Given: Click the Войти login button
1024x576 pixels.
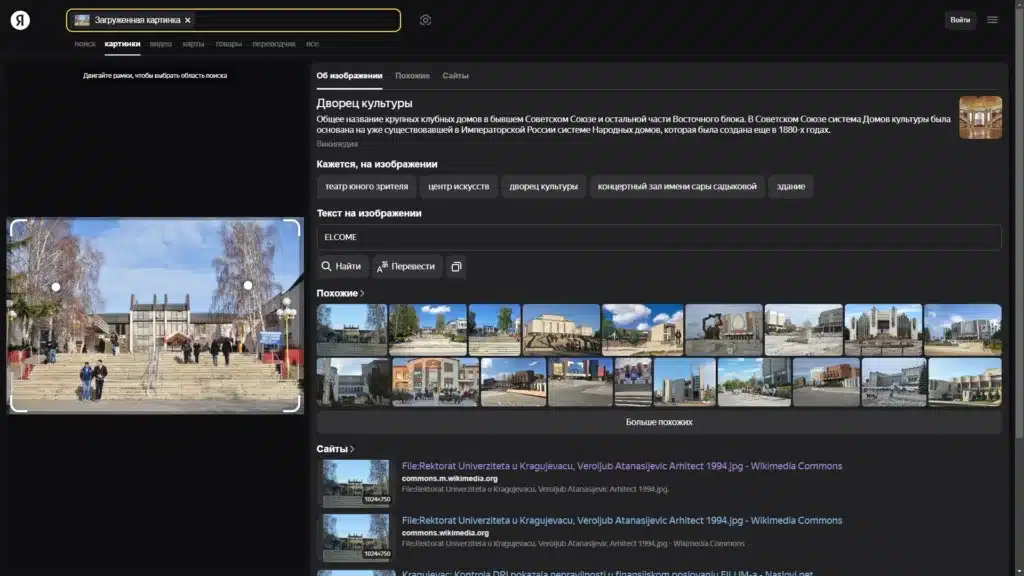Looking at the screenshot, I should coord(959,20).
